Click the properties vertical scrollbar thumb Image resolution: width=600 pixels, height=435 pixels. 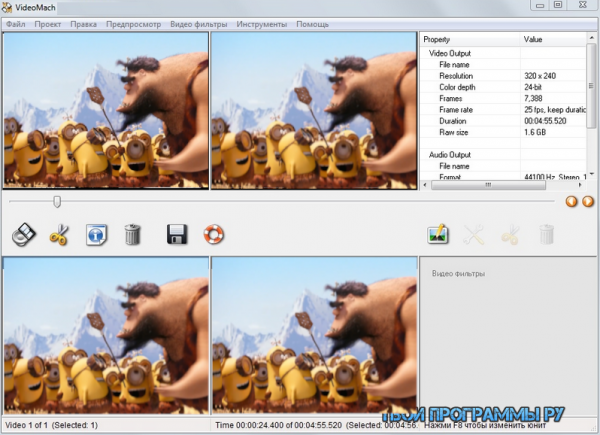coord(592,86)
